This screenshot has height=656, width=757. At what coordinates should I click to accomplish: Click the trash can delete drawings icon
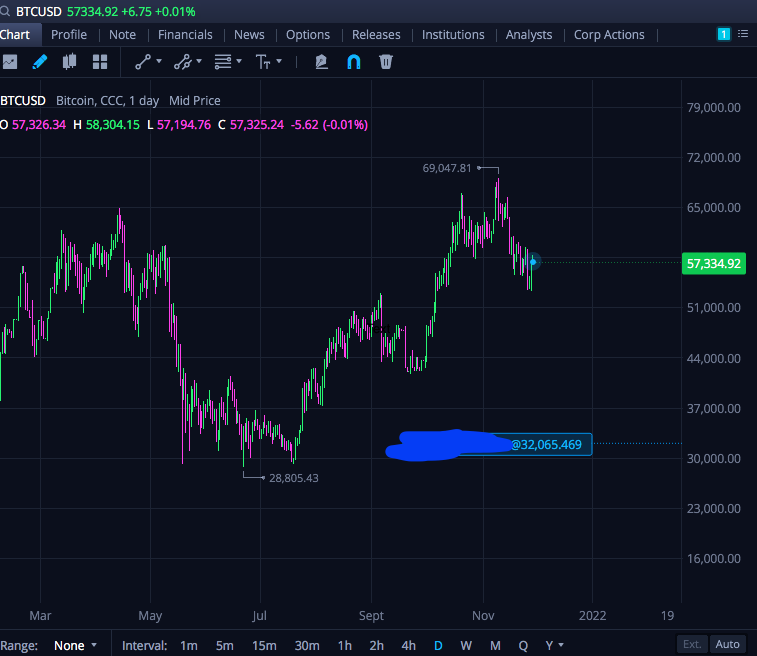click(x=386, y=62)
